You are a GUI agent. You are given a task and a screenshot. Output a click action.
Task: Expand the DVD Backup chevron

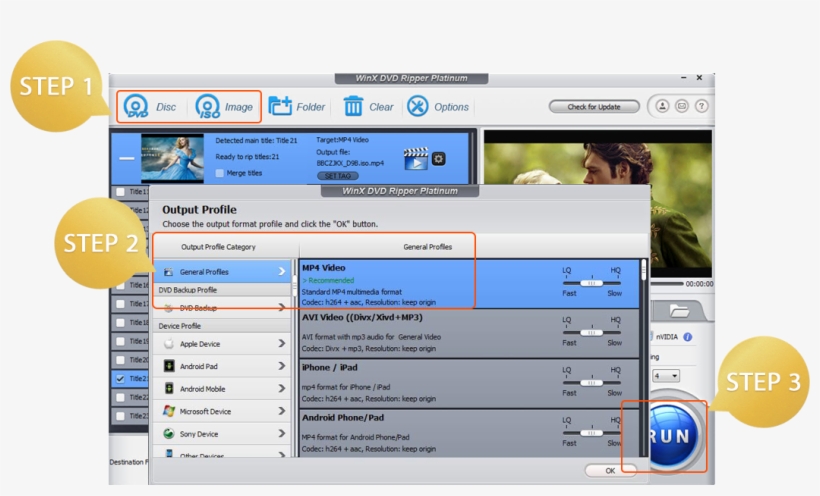point(282,308)
